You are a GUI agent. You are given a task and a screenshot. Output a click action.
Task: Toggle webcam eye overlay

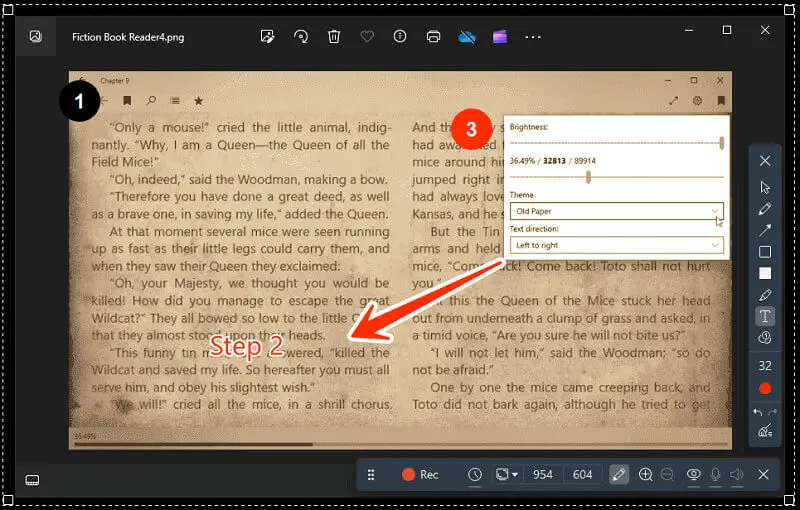pyautogui.click(x=693, y=475)
